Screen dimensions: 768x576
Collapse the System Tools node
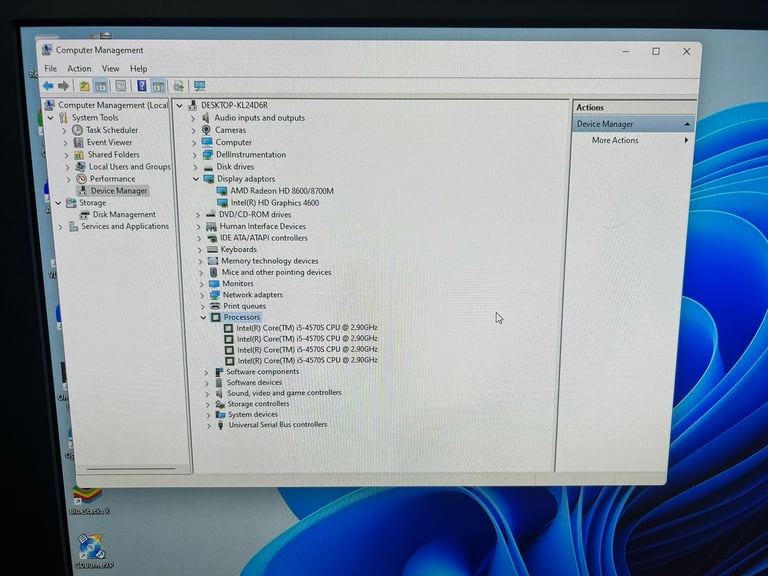[x=50, y=118]
